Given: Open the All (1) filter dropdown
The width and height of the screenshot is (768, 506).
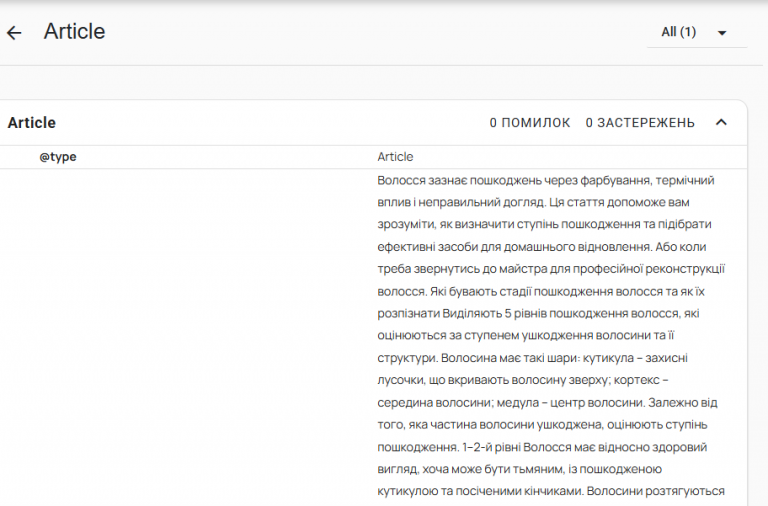Looking at the screenshot, I should (x=696, y=32).
